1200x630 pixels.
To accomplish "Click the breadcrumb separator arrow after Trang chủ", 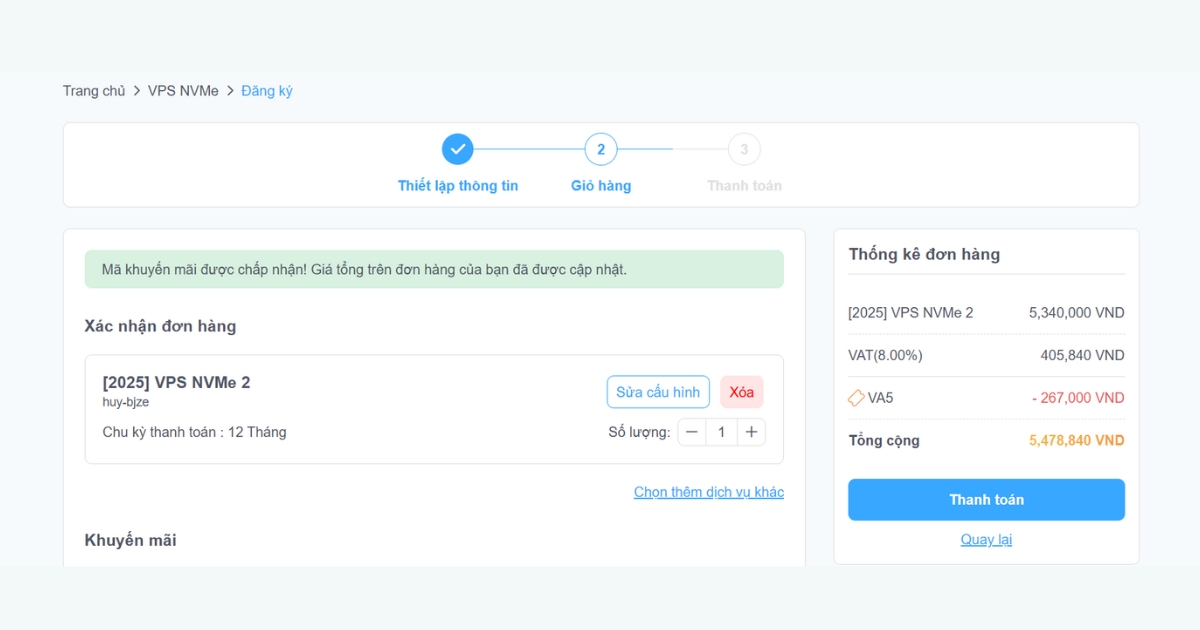I will click(135, 90).
